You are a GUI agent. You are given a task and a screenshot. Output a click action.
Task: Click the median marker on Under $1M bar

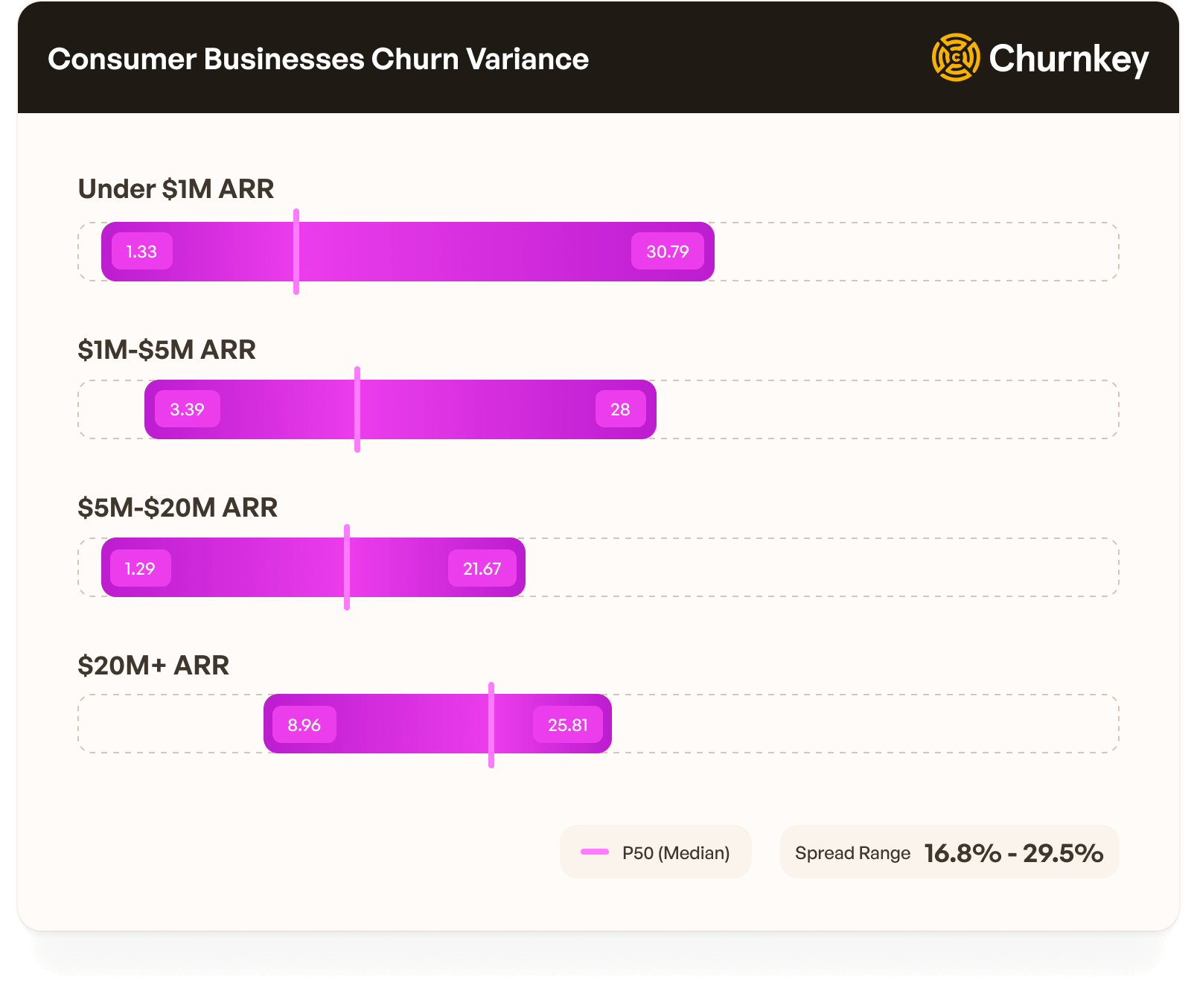click(296, 252)
